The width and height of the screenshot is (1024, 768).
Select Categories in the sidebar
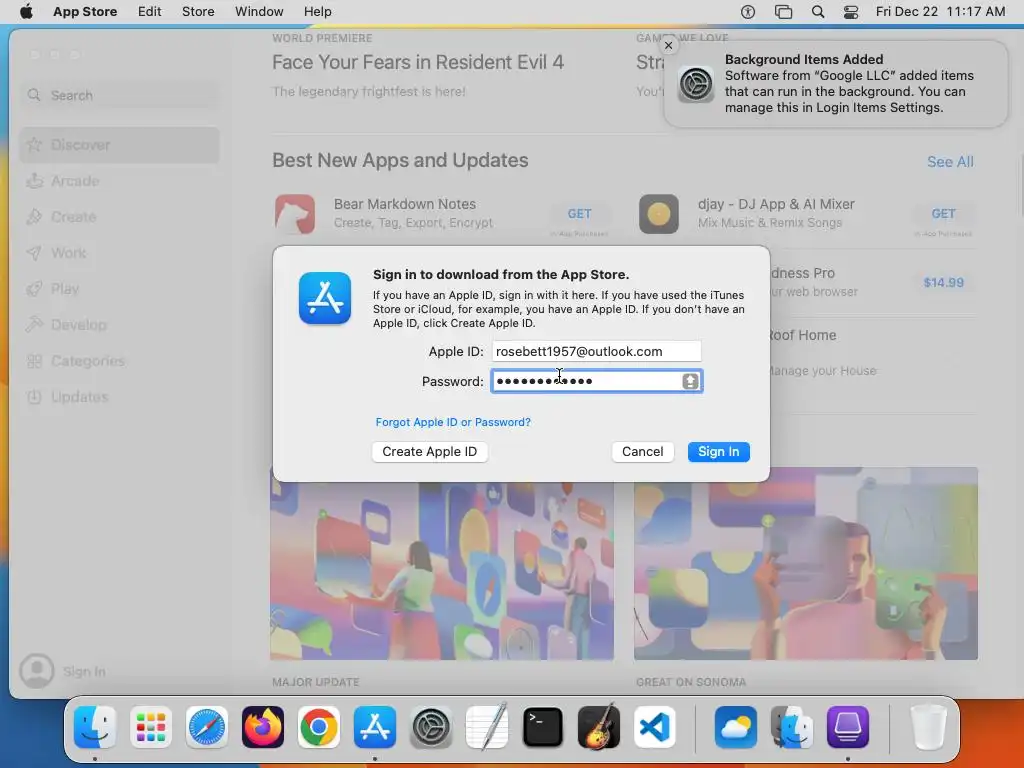click(120, 360)
